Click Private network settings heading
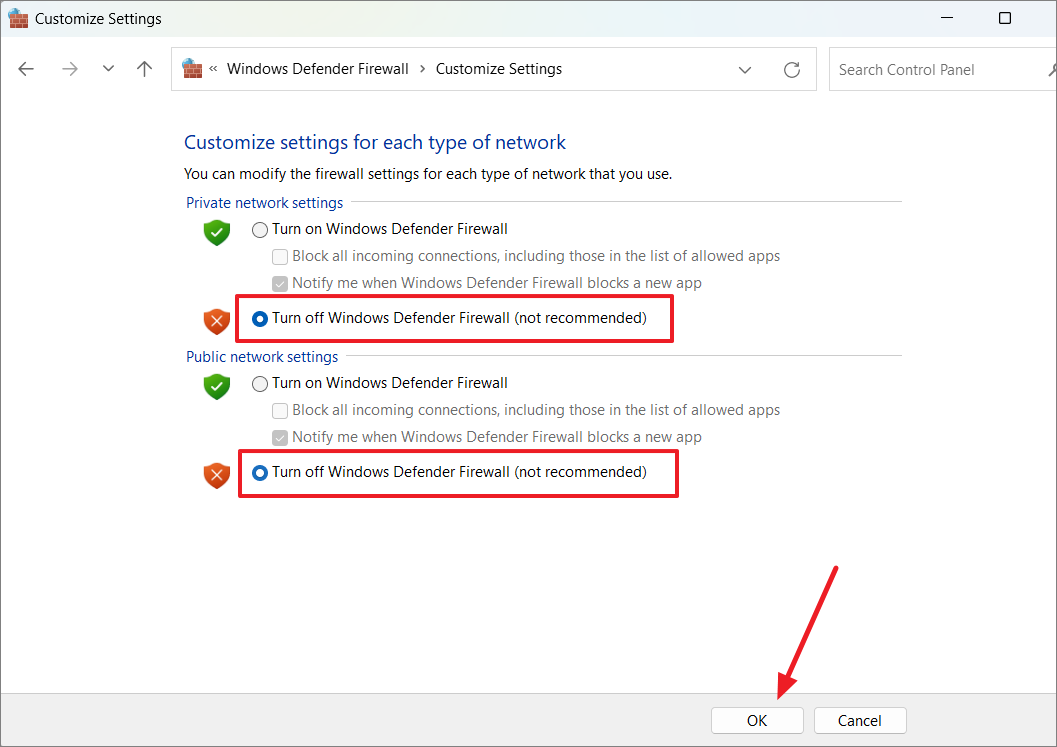The height and width of the screenshot is (747, 1057). click(x=264, y=203)
